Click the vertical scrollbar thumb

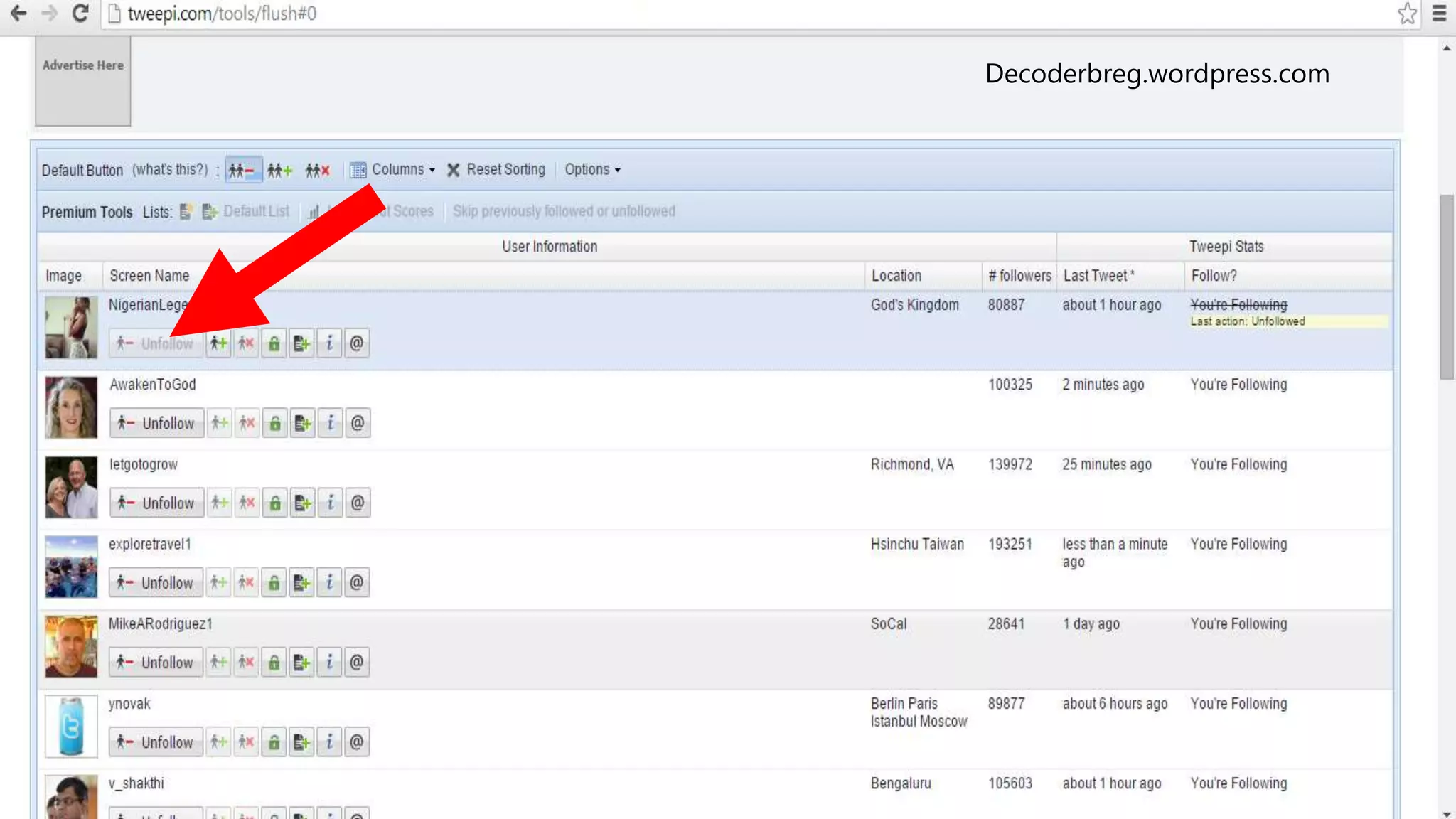point(1447,287)
